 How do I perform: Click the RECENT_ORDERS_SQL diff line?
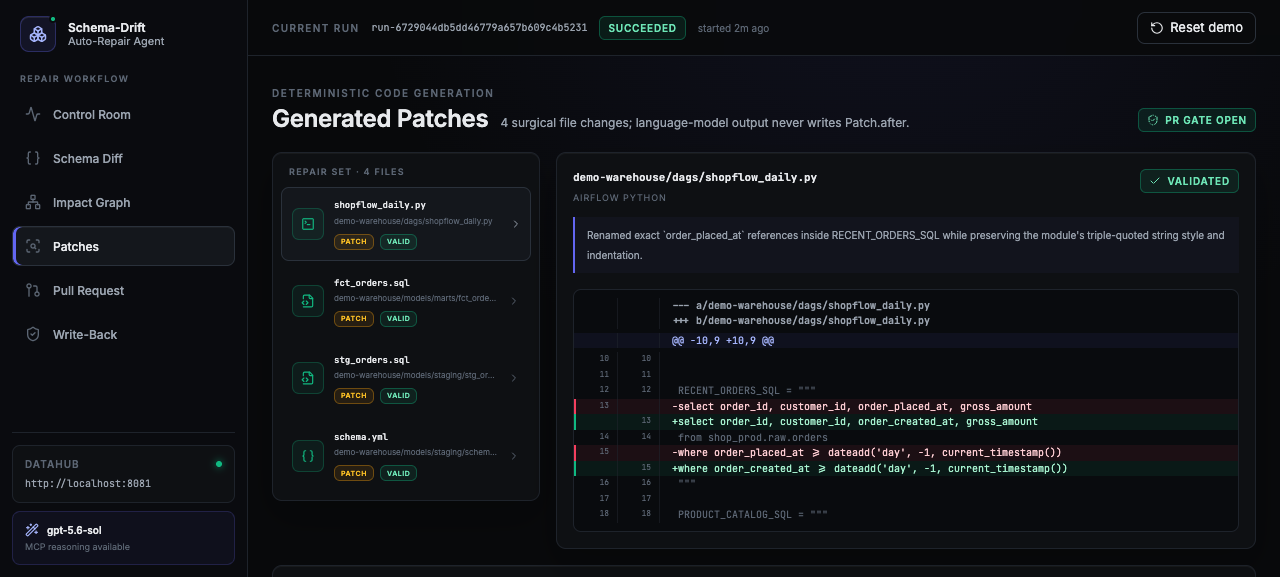point(905,390)
